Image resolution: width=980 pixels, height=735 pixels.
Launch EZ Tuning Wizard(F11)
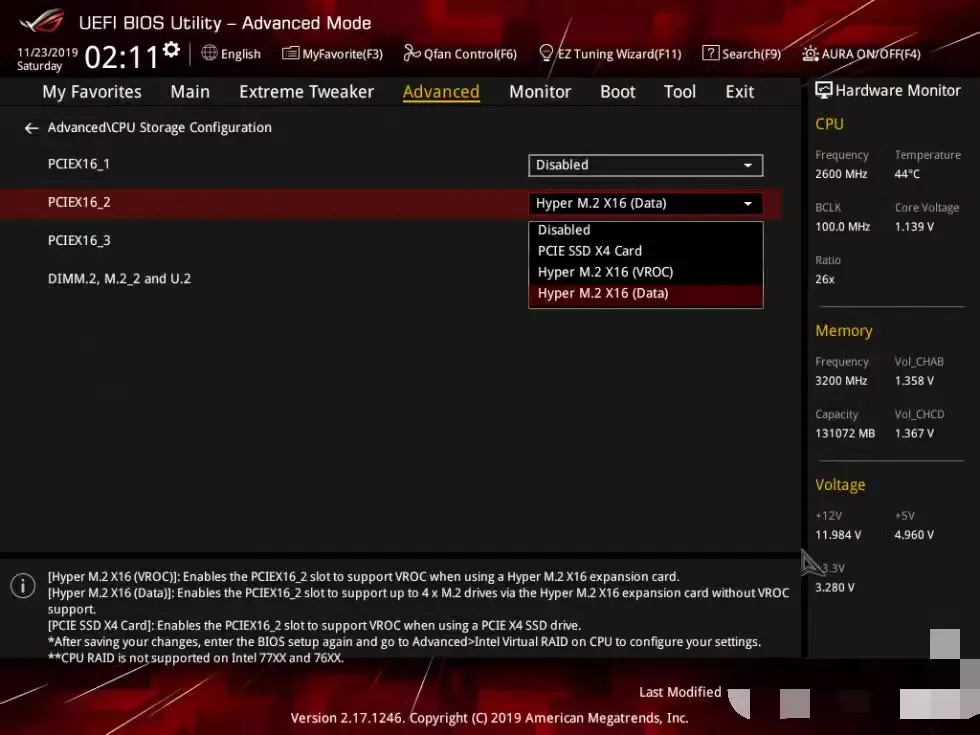[610, 54]
